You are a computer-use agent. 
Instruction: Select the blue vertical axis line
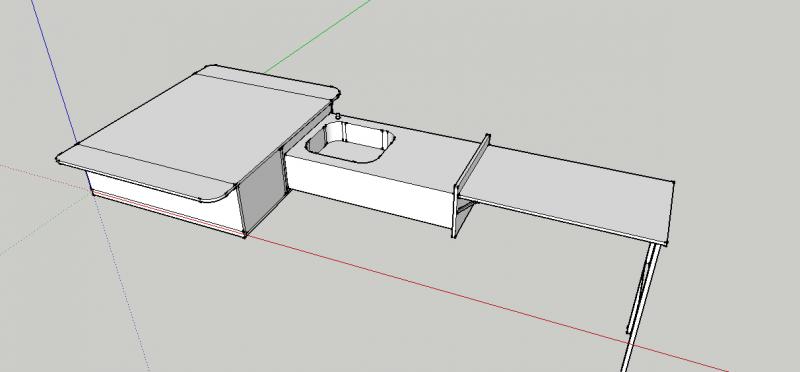click(54, 71)
